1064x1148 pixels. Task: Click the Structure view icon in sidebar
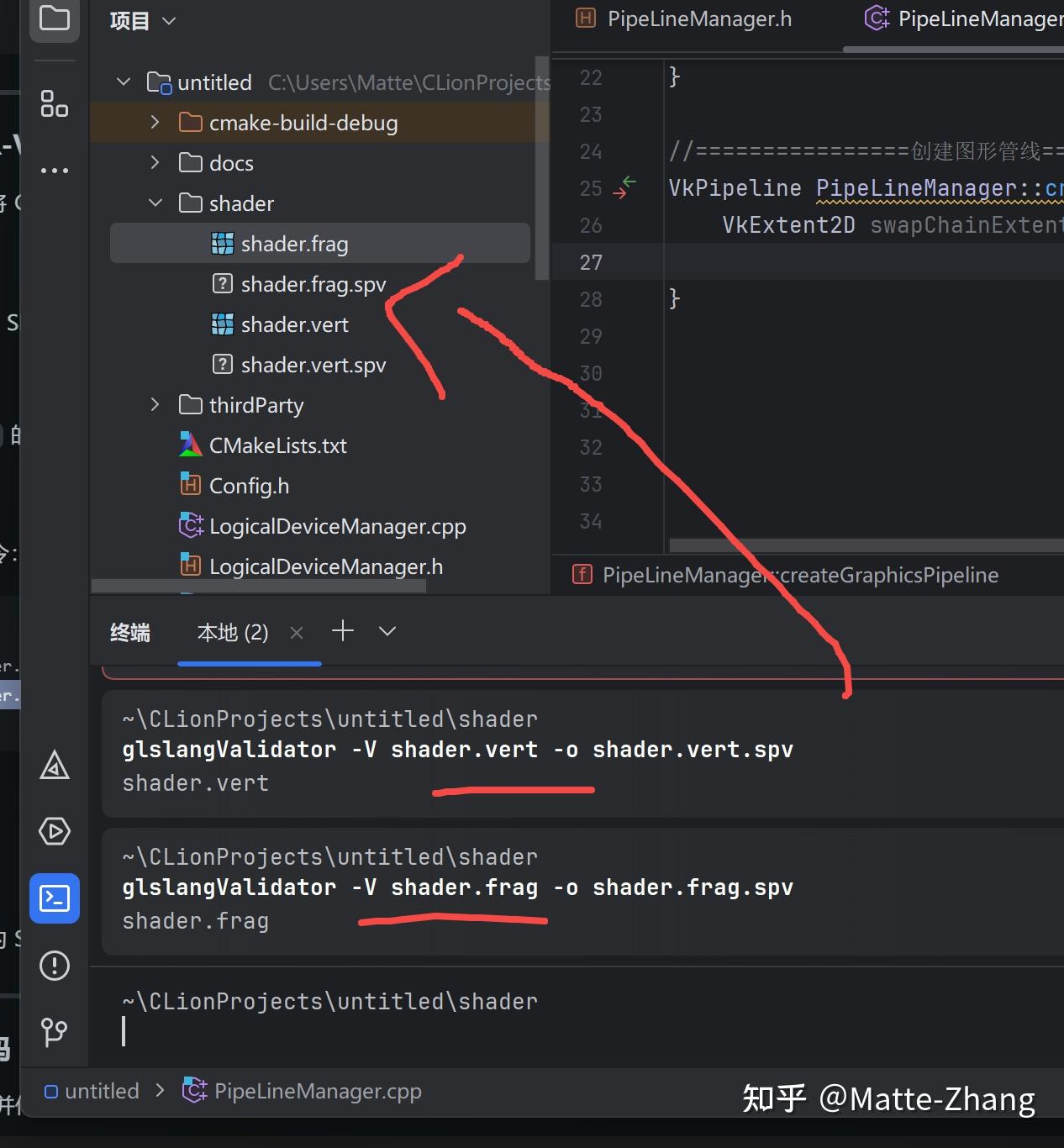click(54, 103)
